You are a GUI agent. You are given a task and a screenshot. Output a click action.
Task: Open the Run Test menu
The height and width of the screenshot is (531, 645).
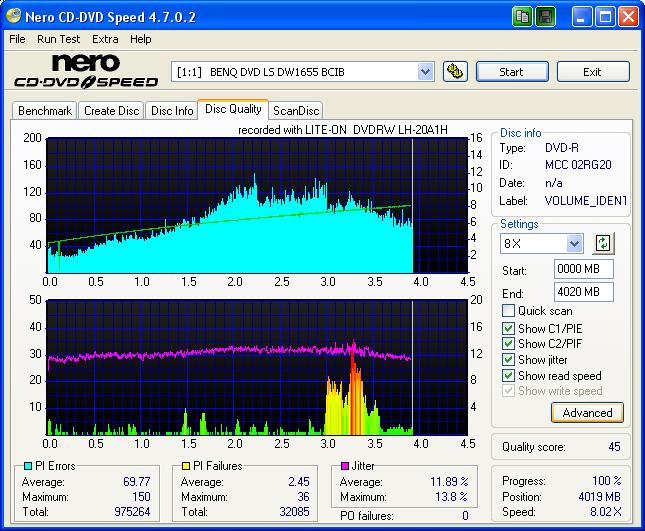click(58, 39)
